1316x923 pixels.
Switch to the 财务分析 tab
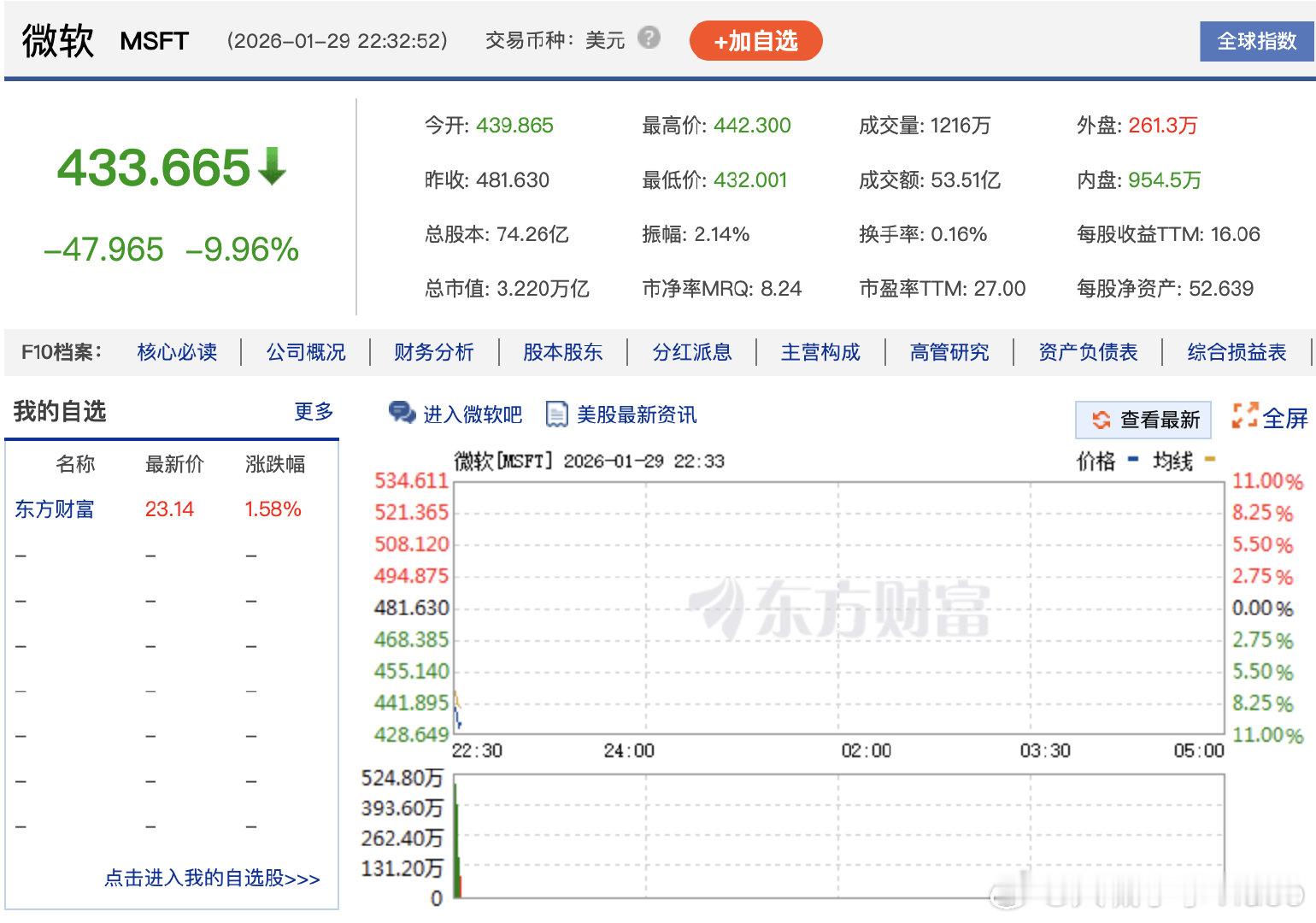[x=433, y=352]
